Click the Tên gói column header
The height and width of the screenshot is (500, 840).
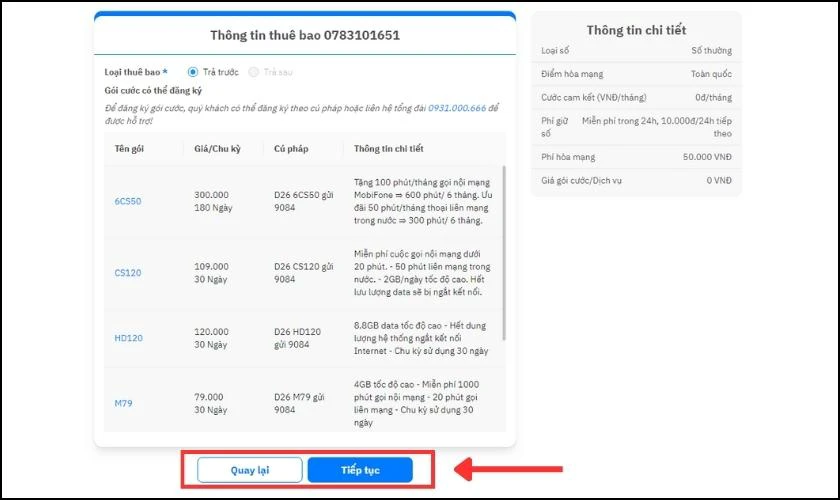coord(129,148)
